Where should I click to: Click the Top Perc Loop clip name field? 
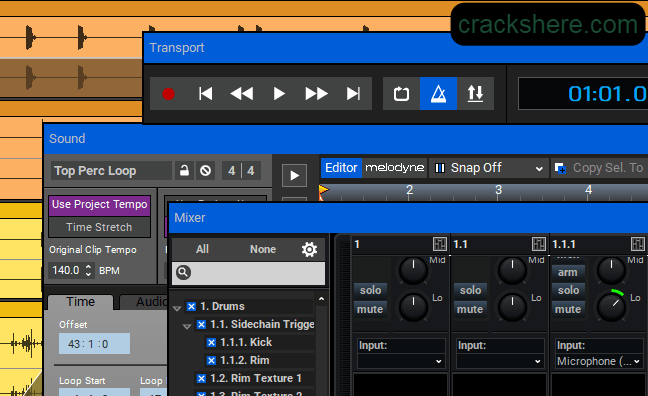click(111, 171)
